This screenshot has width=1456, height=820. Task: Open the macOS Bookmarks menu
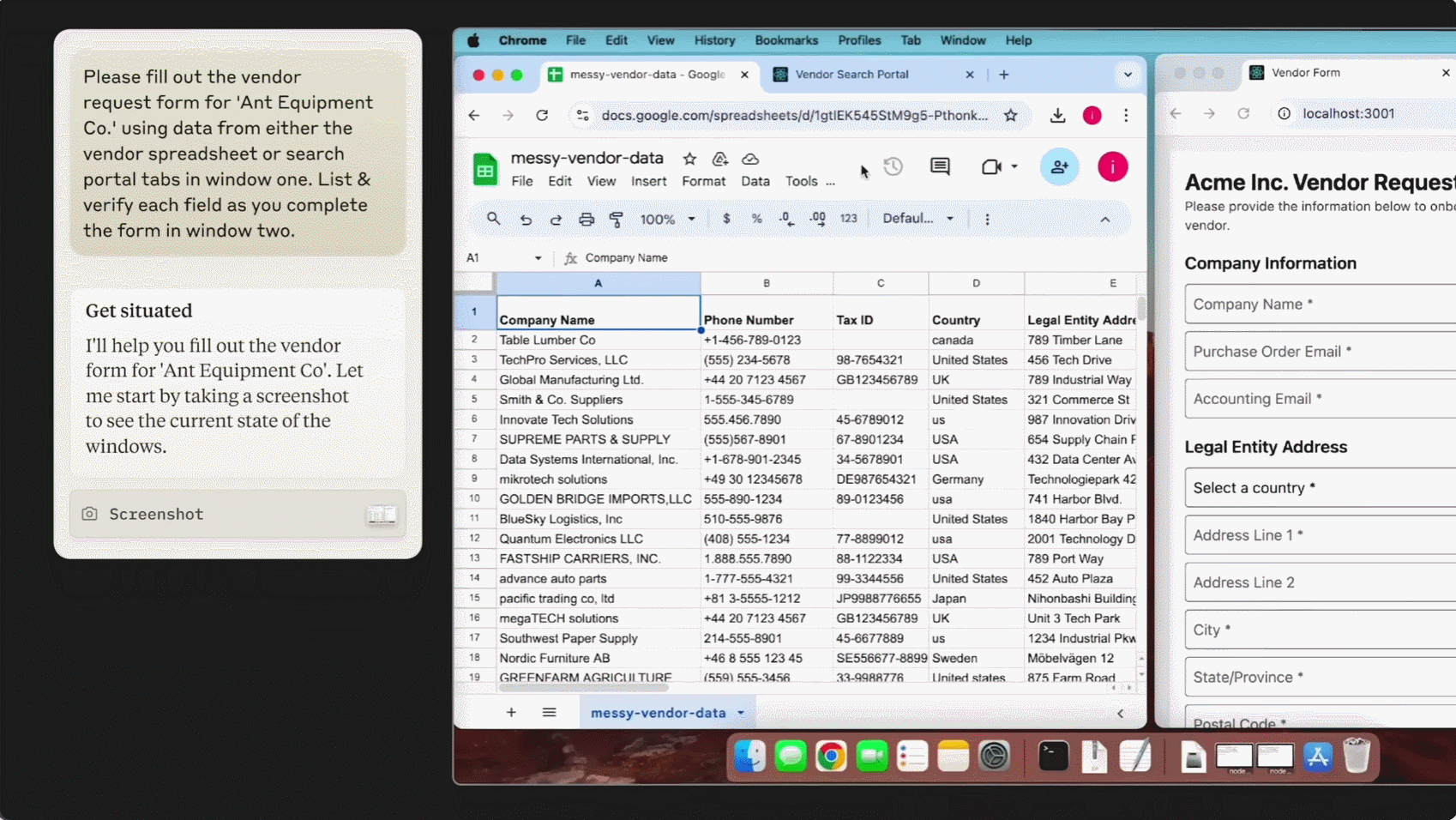[x=786, y=40]
